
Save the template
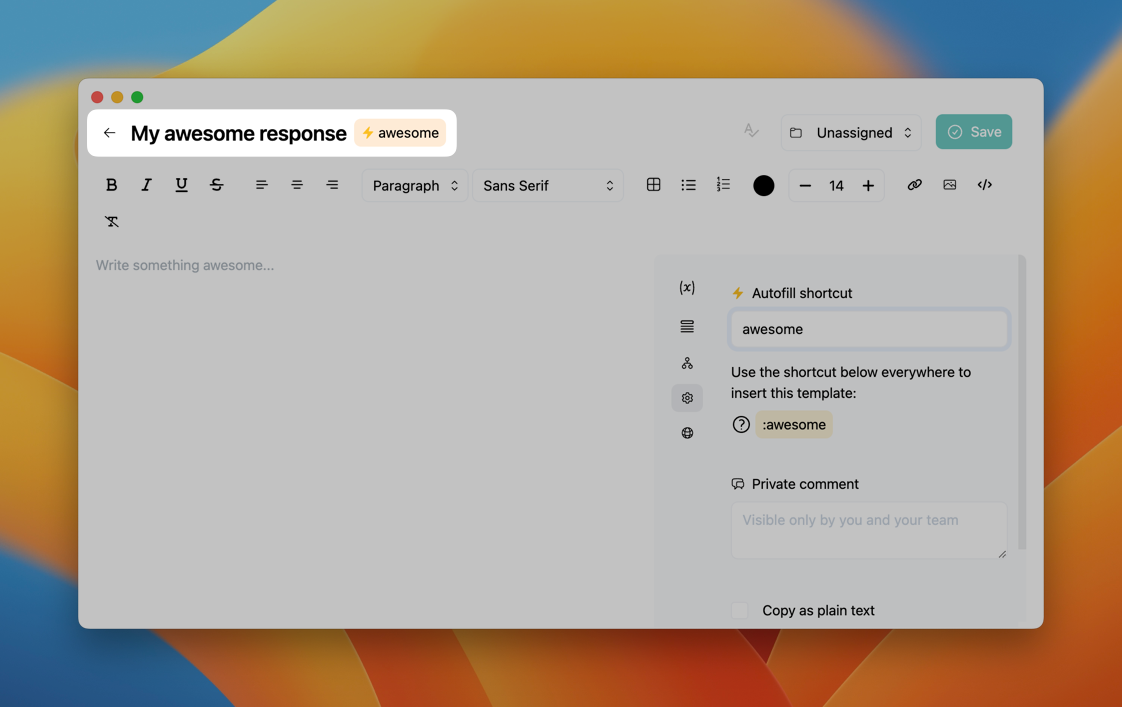click(x=973, y=132)
